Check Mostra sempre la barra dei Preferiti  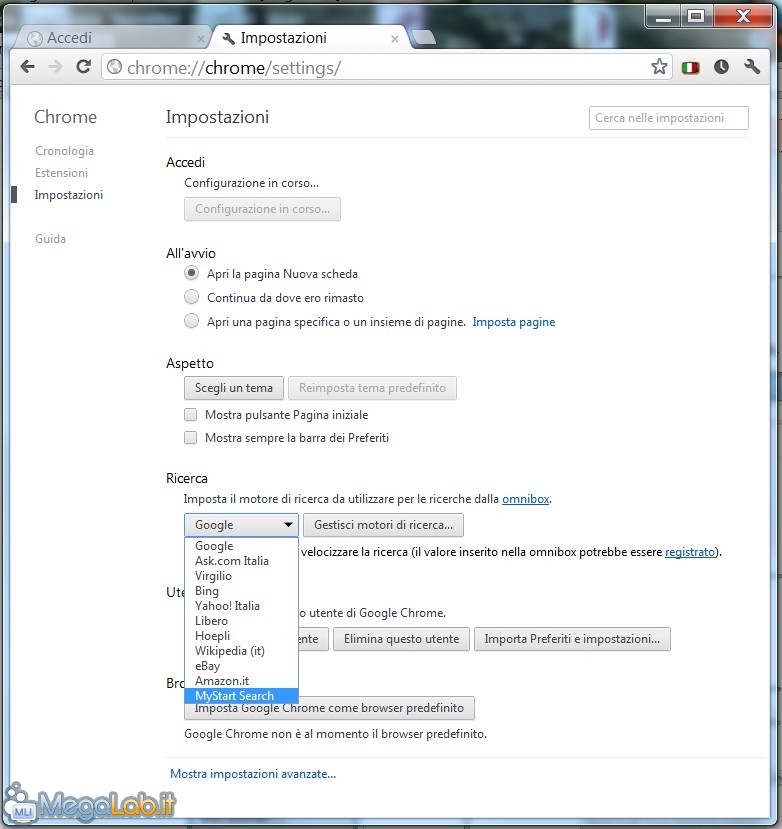191,438
